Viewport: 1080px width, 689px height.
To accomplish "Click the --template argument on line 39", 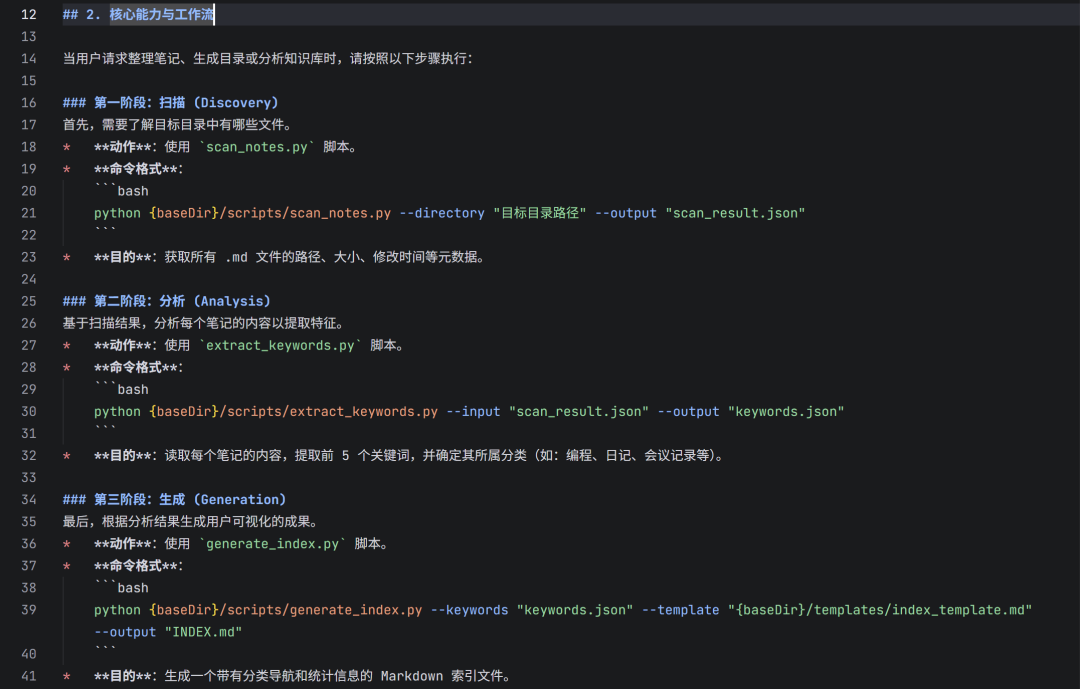I will click(680, 609).
